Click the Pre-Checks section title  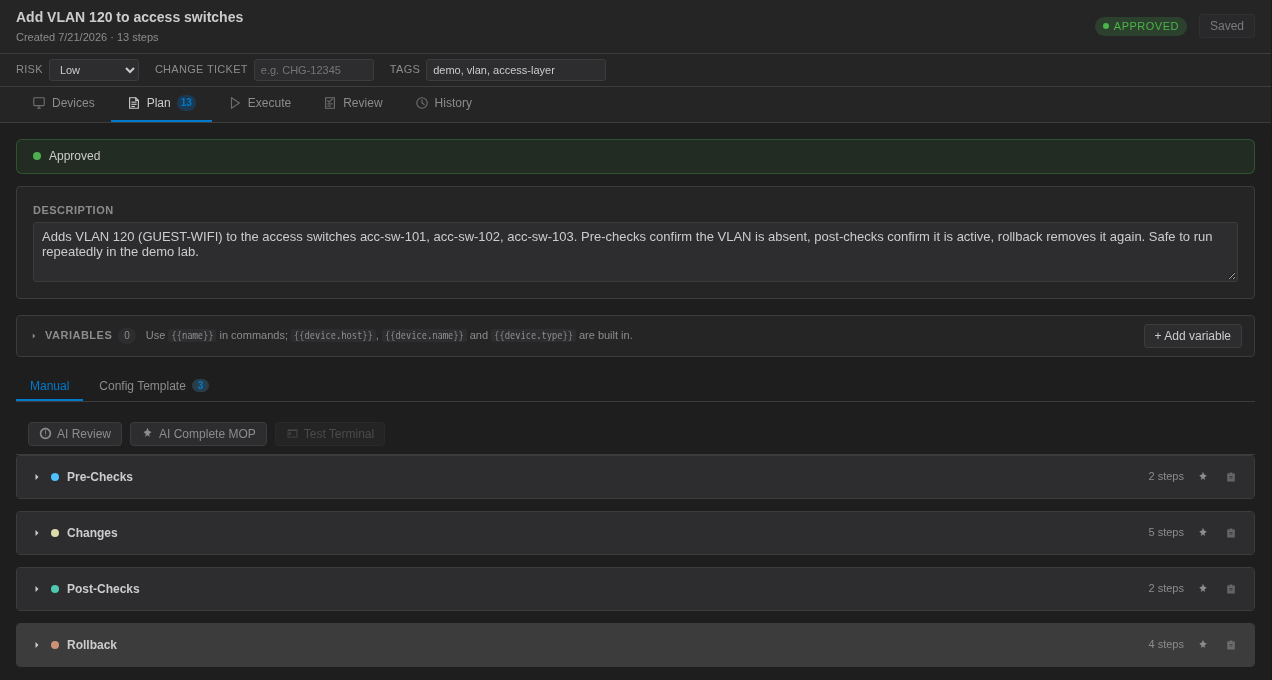(100, 477)
